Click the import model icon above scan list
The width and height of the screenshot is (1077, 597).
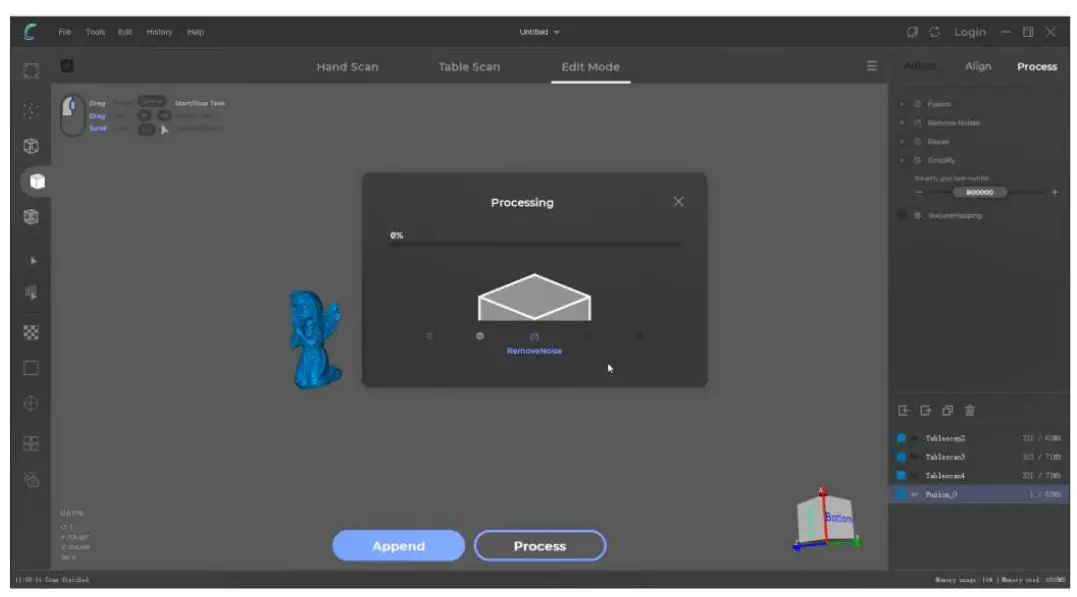click(904, 410)
